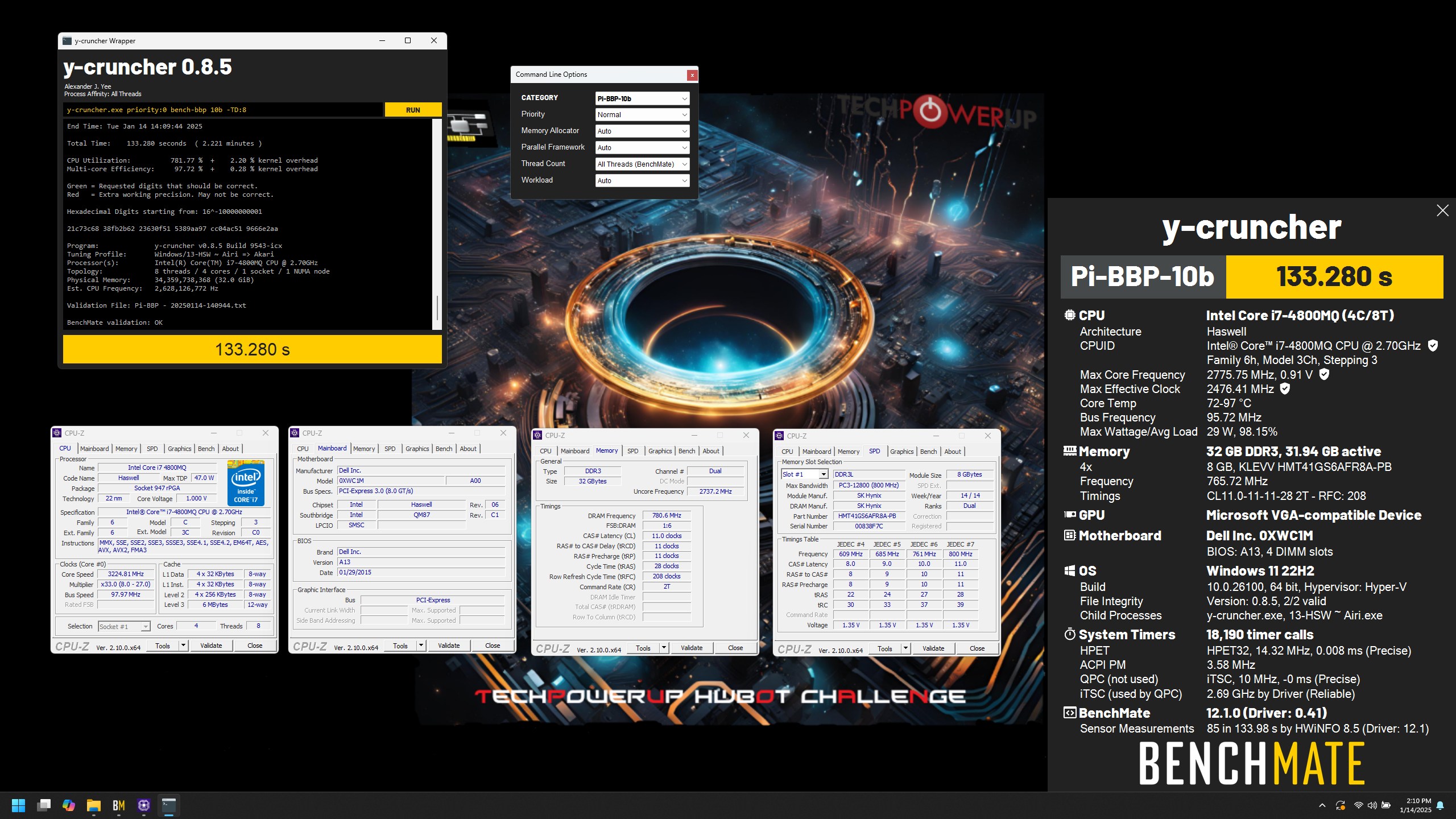Image resolution: width=1456 pixels, height=819 pixels.
Task: Click the Pi-BBP-10b label in BenchMate panel
Action: point(1143,276)
